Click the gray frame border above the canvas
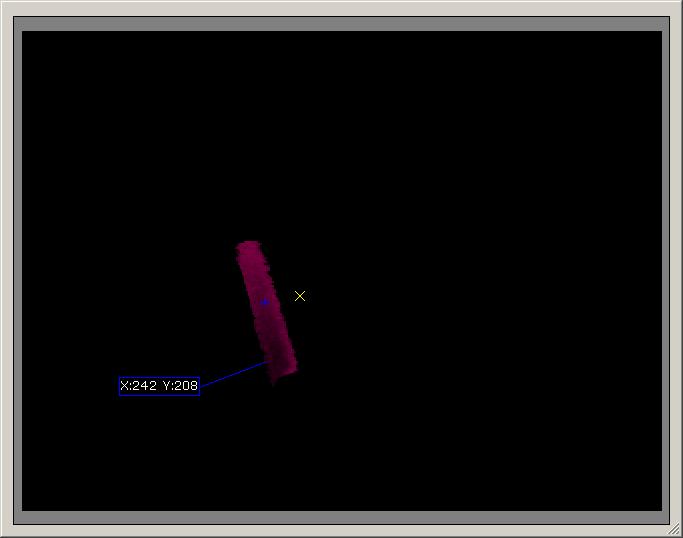 coord(342,24)
